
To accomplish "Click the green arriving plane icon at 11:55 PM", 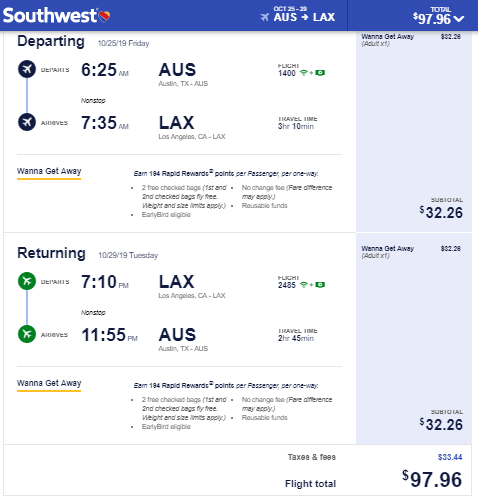I will tap(27, 334).
